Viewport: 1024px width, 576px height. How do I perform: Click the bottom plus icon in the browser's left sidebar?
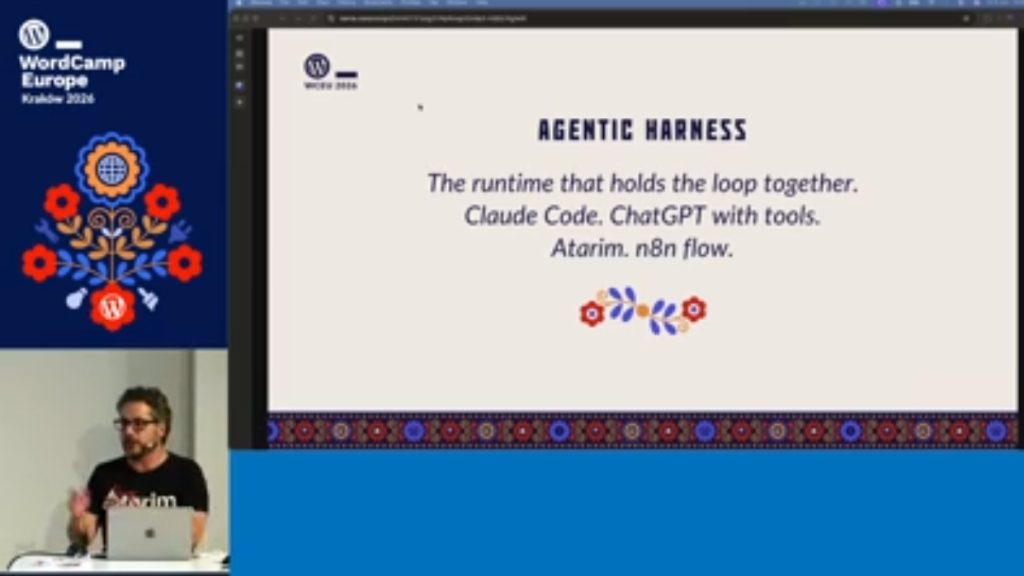point(240,103)
